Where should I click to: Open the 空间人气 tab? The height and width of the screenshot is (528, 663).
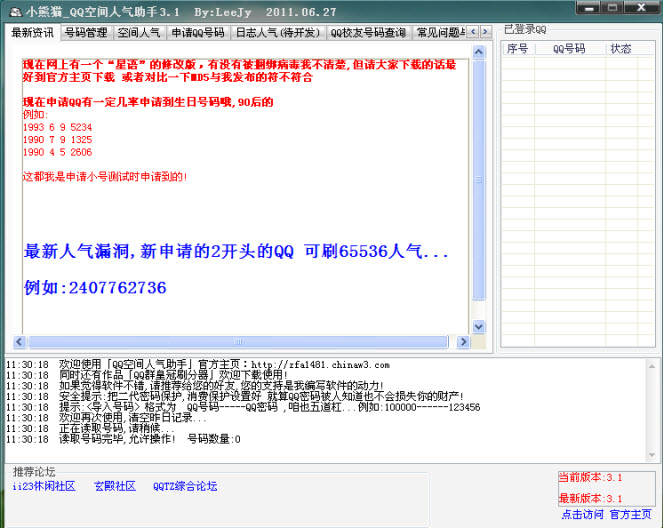139,33
